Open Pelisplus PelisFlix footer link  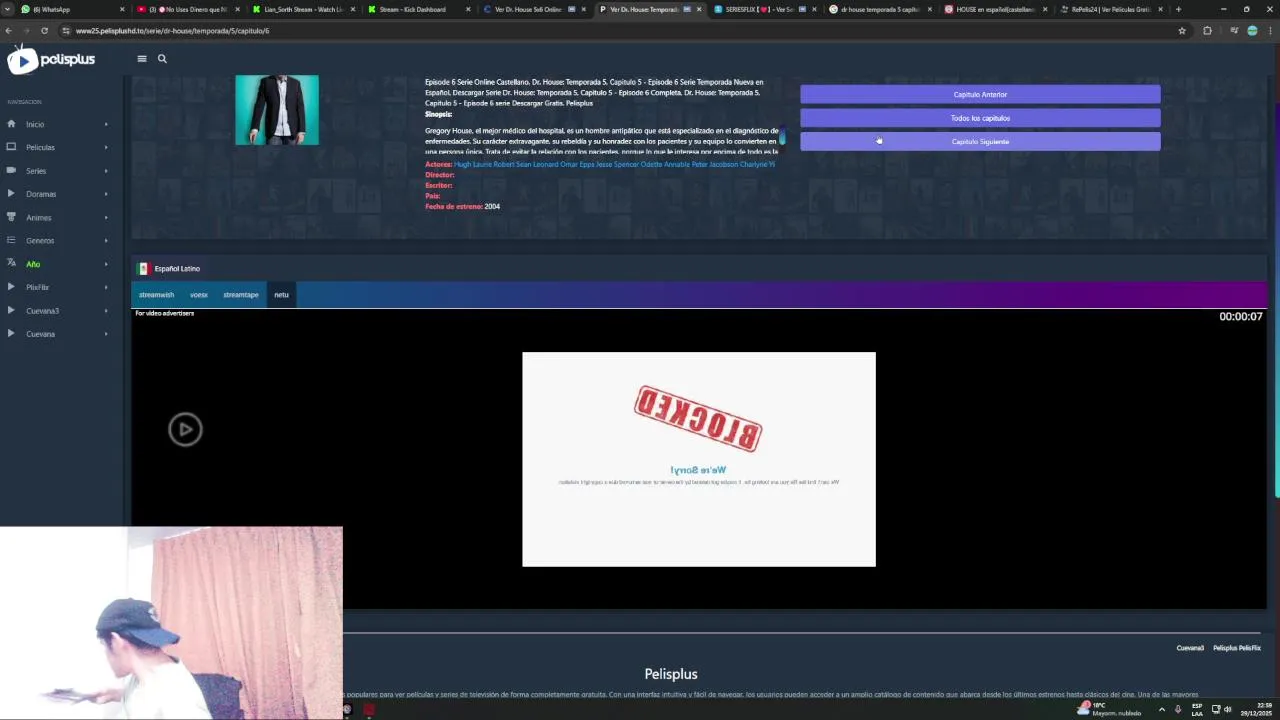click(1237, 648)
